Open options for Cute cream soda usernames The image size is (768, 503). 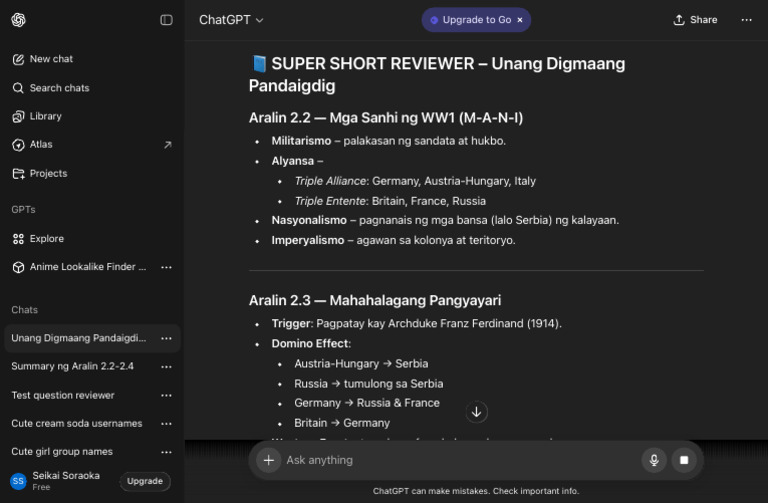point(167,424)
